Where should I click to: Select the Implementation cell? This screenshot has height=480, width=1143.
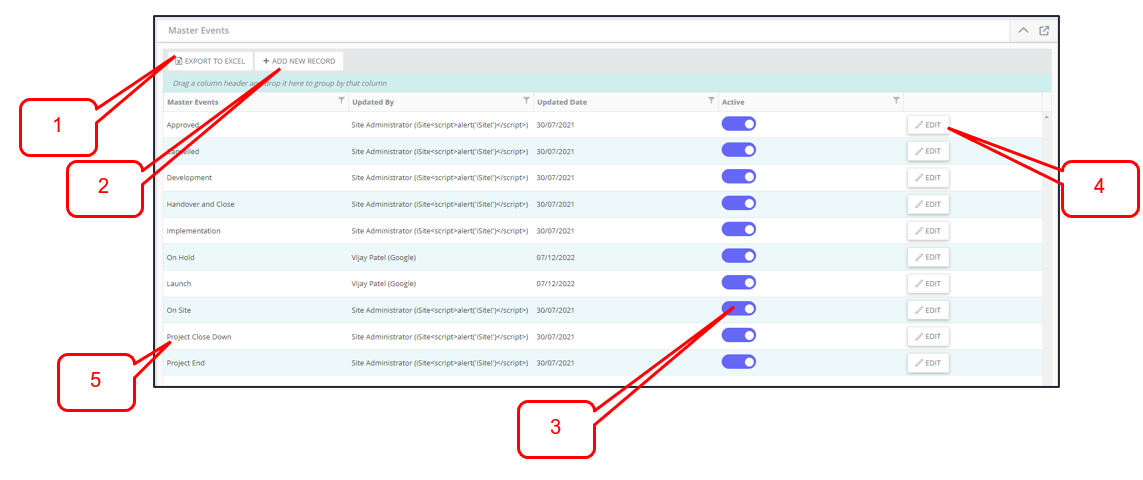click(x=193, y=231)
